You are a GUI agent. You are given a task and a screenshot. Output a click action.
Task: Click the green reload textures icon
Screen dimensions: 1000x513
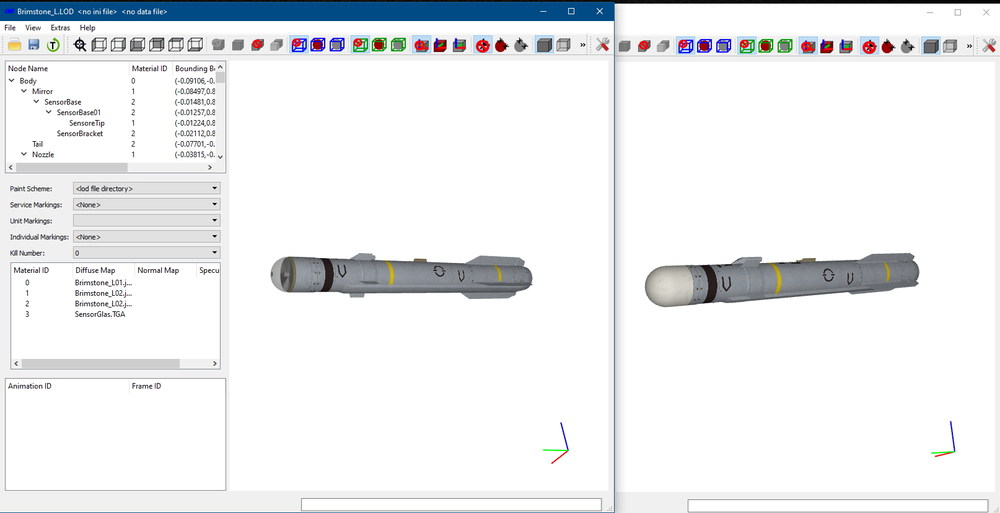point(53,45)
